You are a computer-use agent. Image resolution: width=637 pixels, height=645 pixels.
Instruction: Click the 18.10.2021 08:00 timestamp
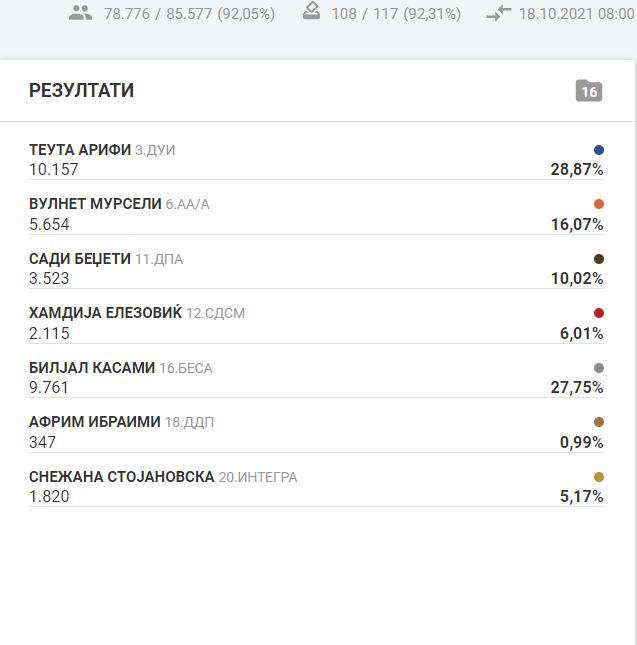coord(577,14)
